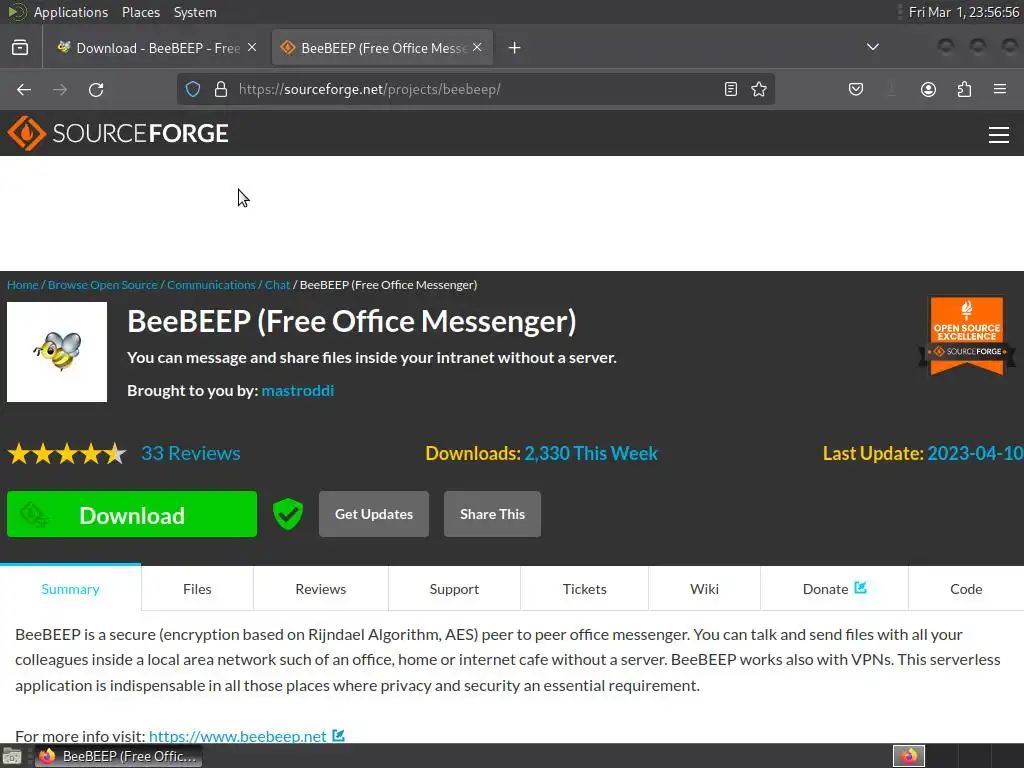
Task: Open the Places menu
Action: pos(141,12)
